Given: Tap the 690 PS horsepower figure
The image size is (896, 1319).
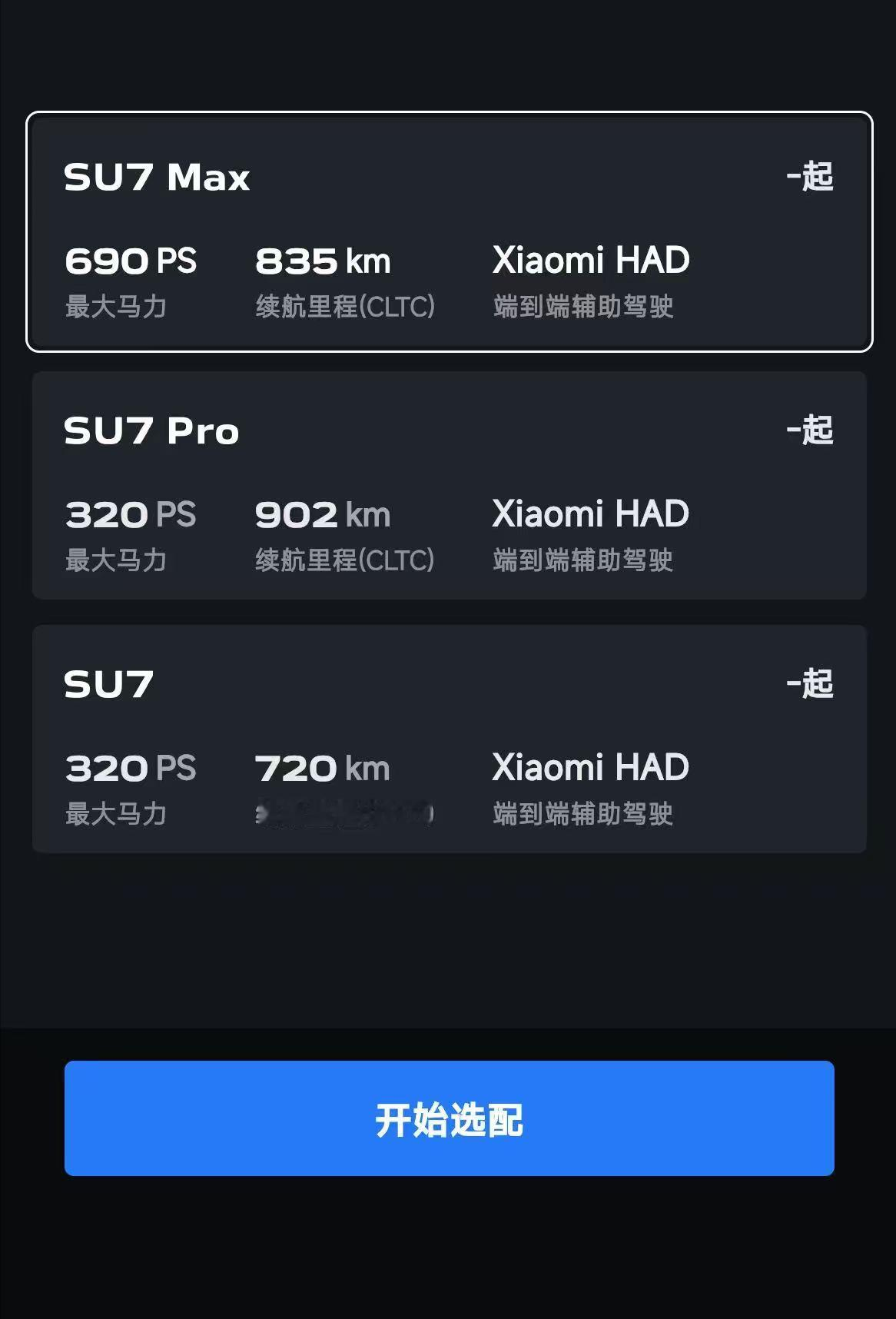Looking at the screenshot, I should pos(131,261).
